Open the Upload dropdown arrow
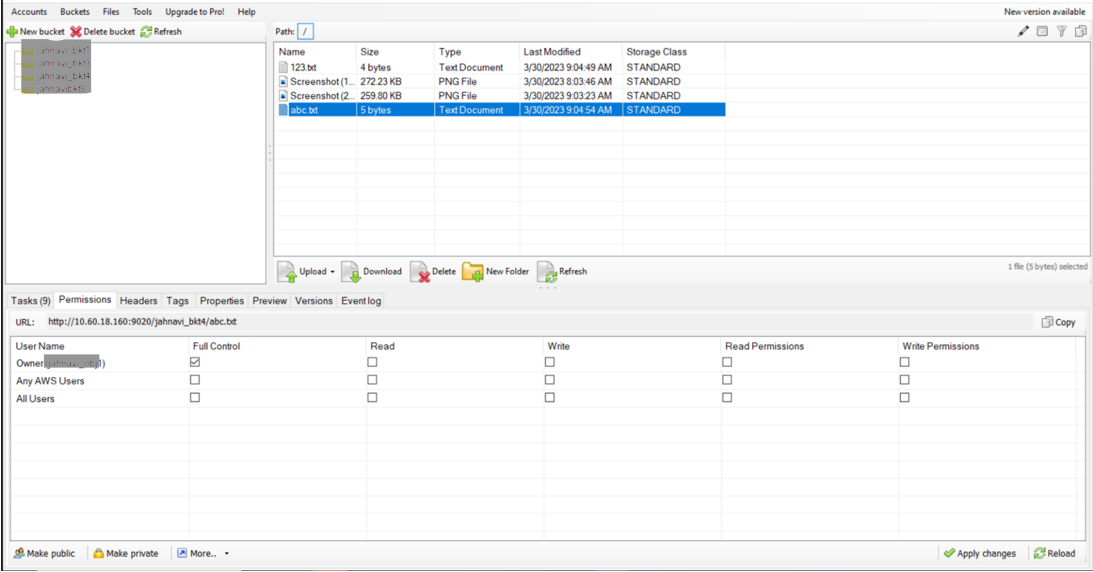 tap(332, 272)
